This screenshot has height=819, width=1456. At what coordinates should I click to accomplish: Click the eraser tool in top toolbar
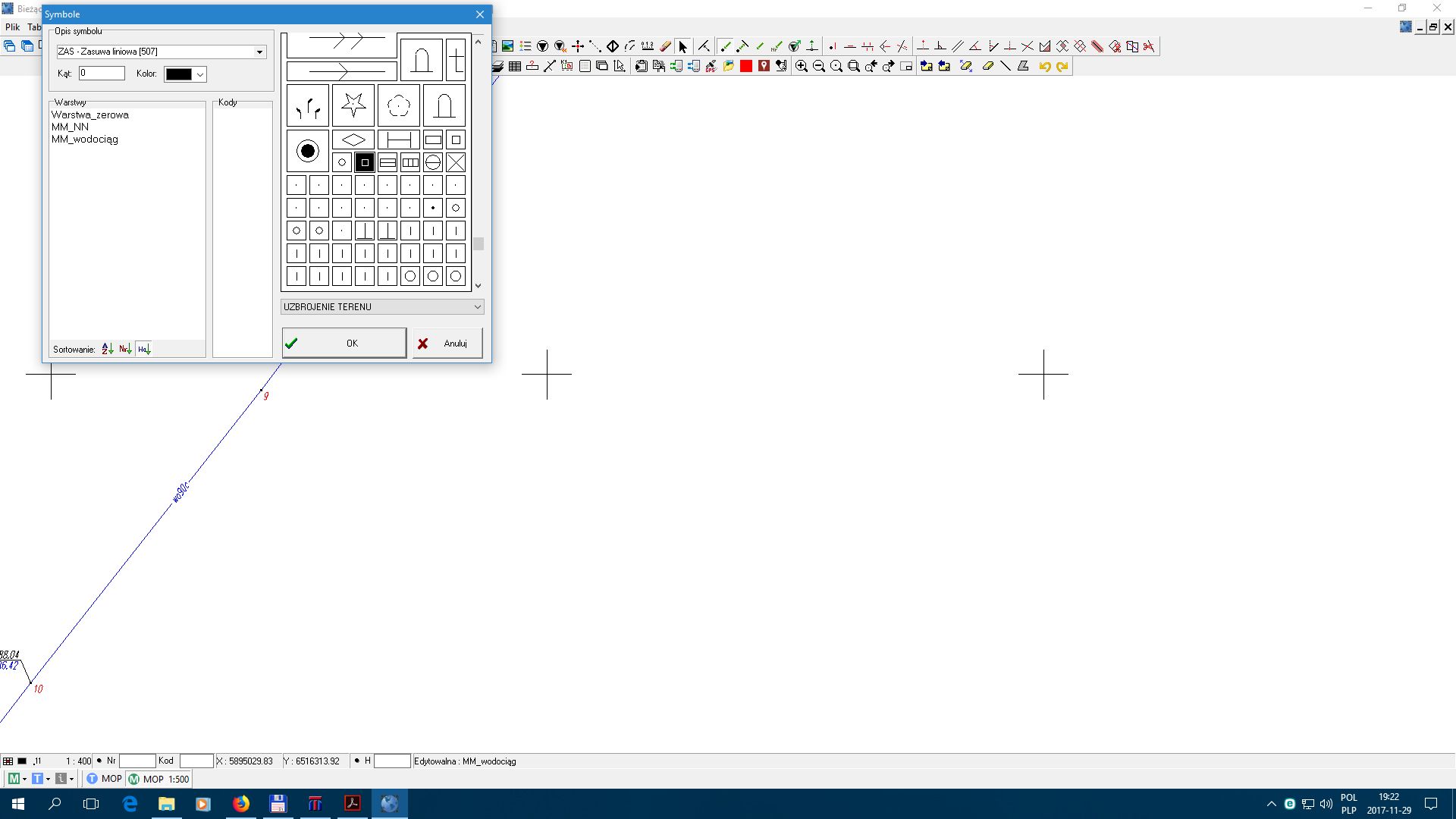666,46
